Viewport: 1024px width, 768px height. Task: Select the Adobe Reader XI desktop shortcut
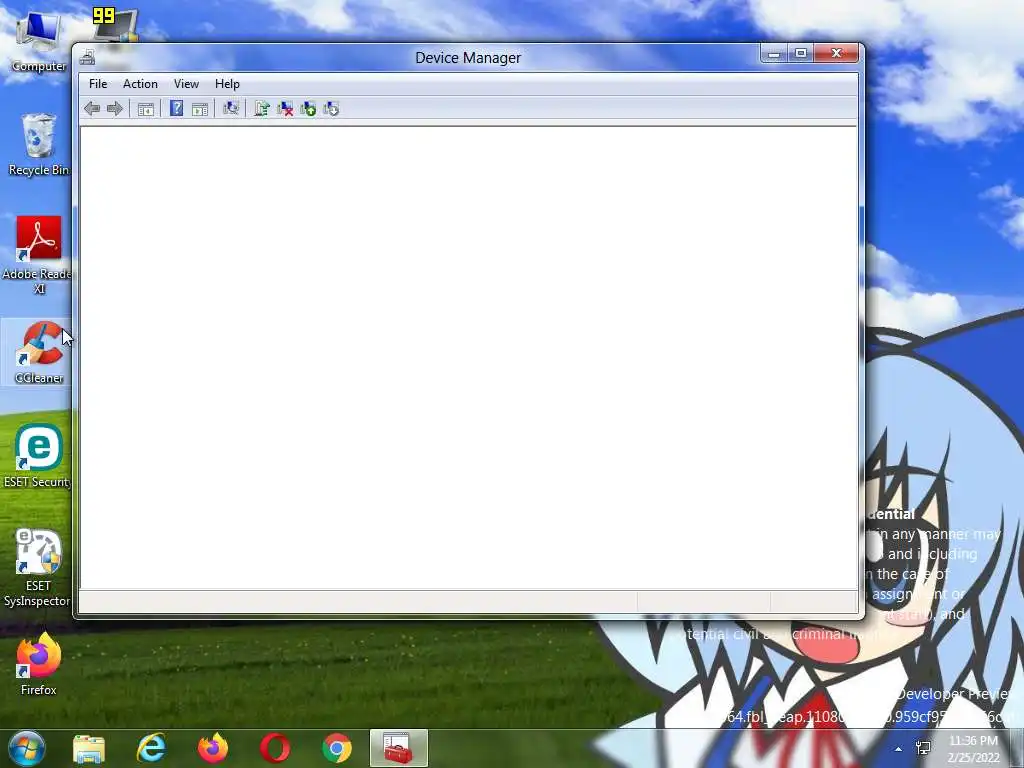[39, 255]
